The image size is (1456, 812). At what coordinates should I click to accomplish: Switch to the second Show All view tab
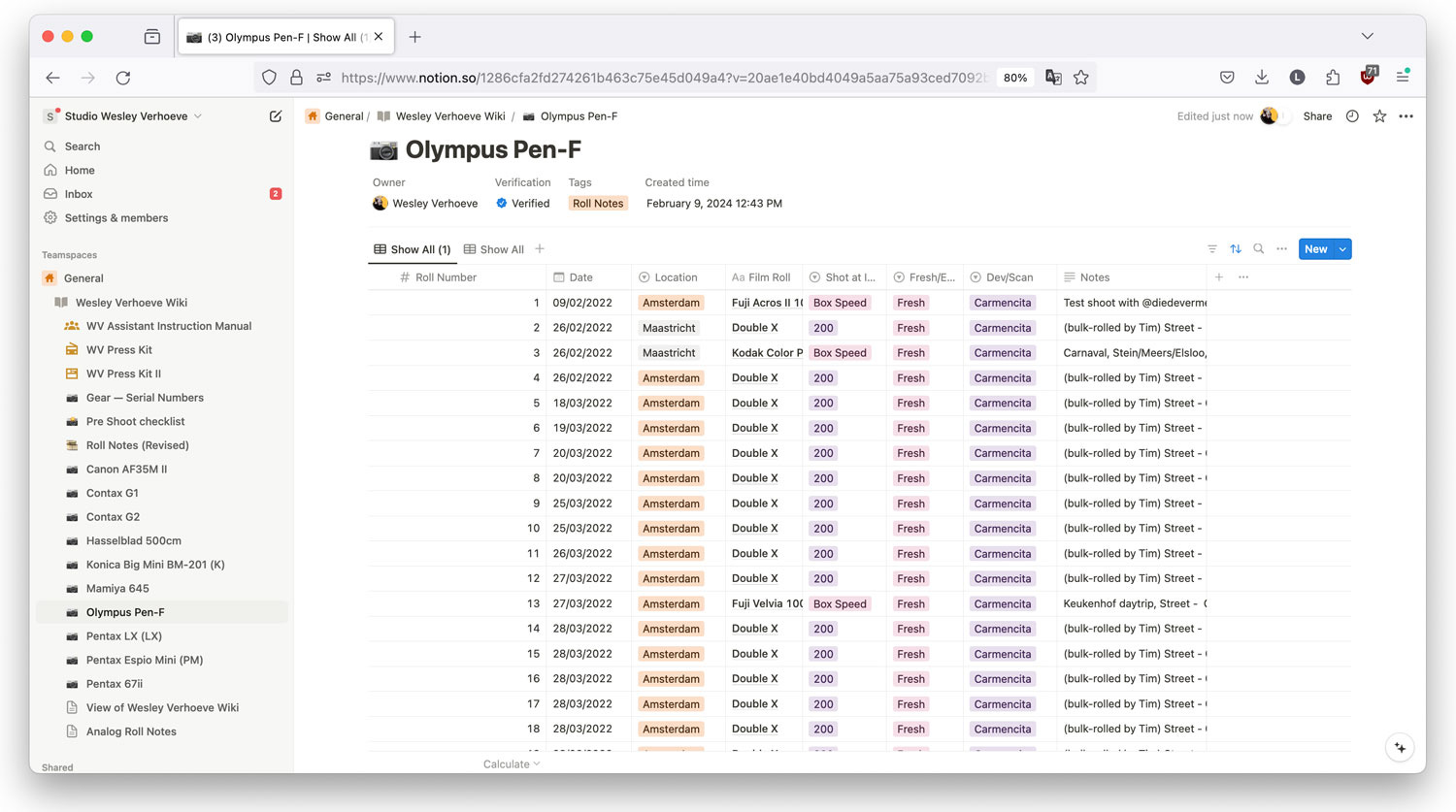click(x=494, y=249)
